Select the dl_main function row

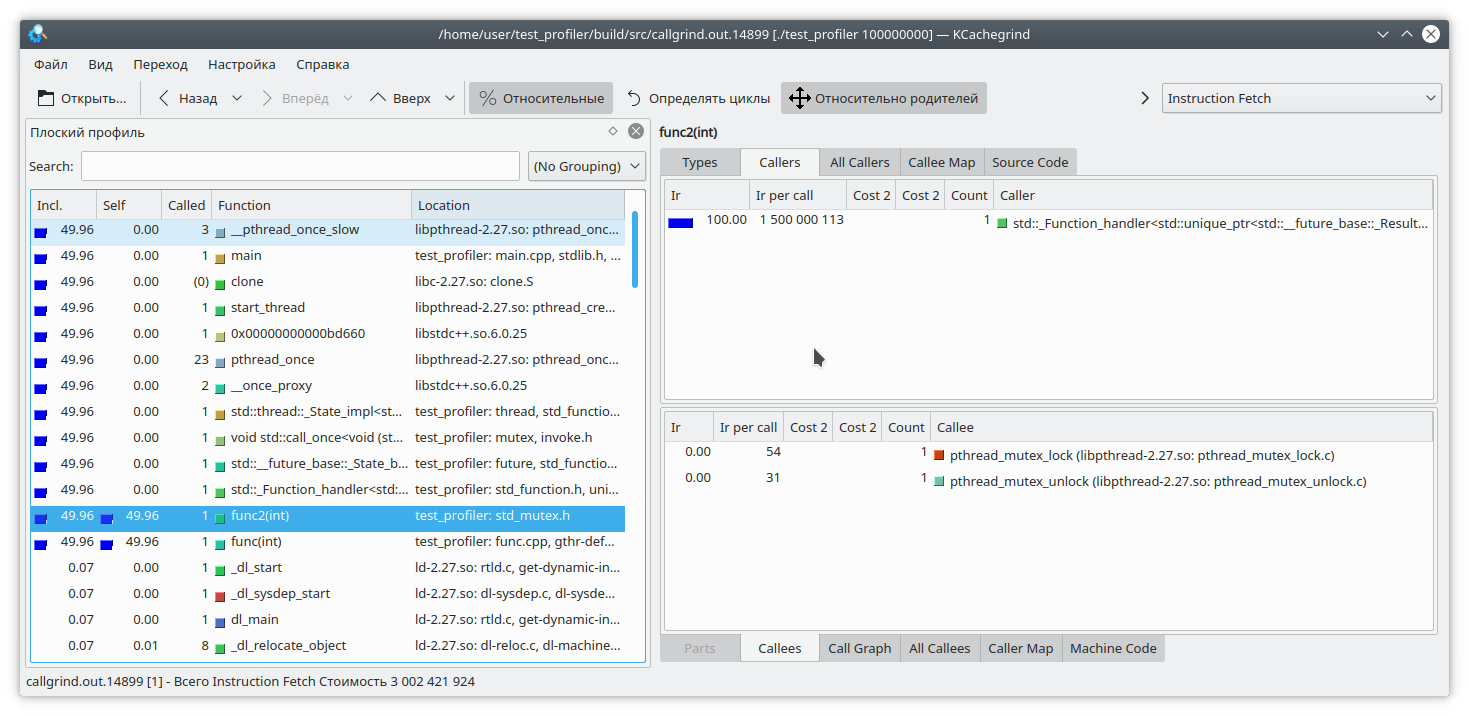coord(328,620)
